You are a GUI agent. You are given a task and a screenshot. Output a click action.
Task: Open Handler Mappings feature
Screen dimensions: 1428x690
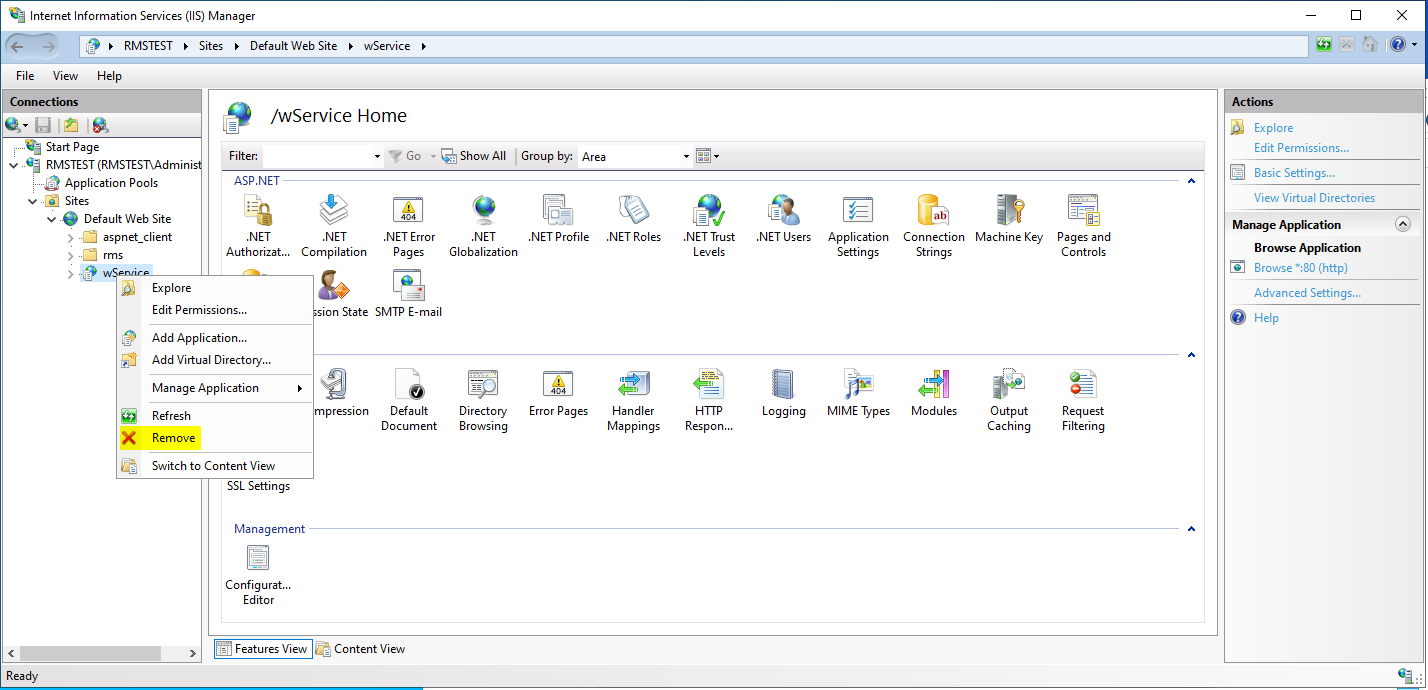click(633, 400)
